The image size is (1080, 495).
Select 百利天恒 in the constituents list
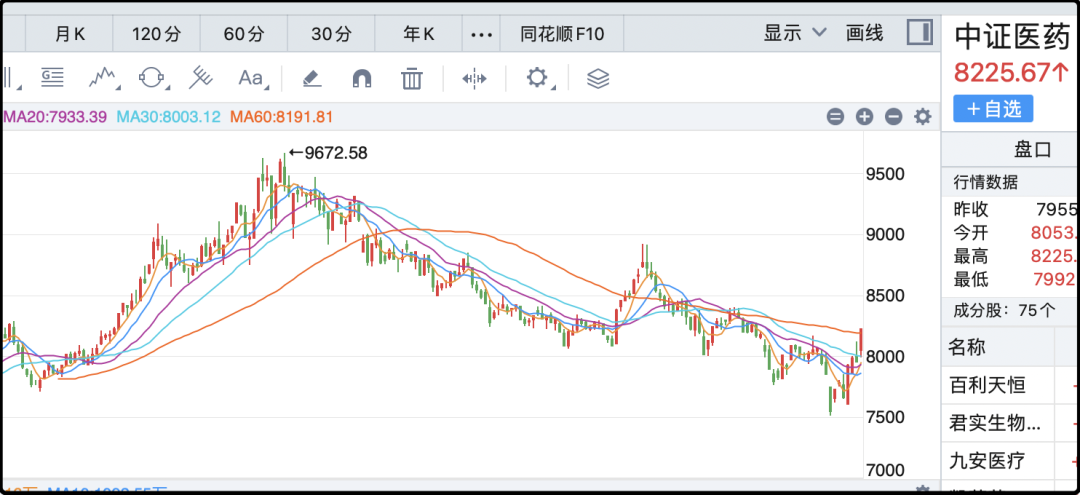[x=987, y=385]
